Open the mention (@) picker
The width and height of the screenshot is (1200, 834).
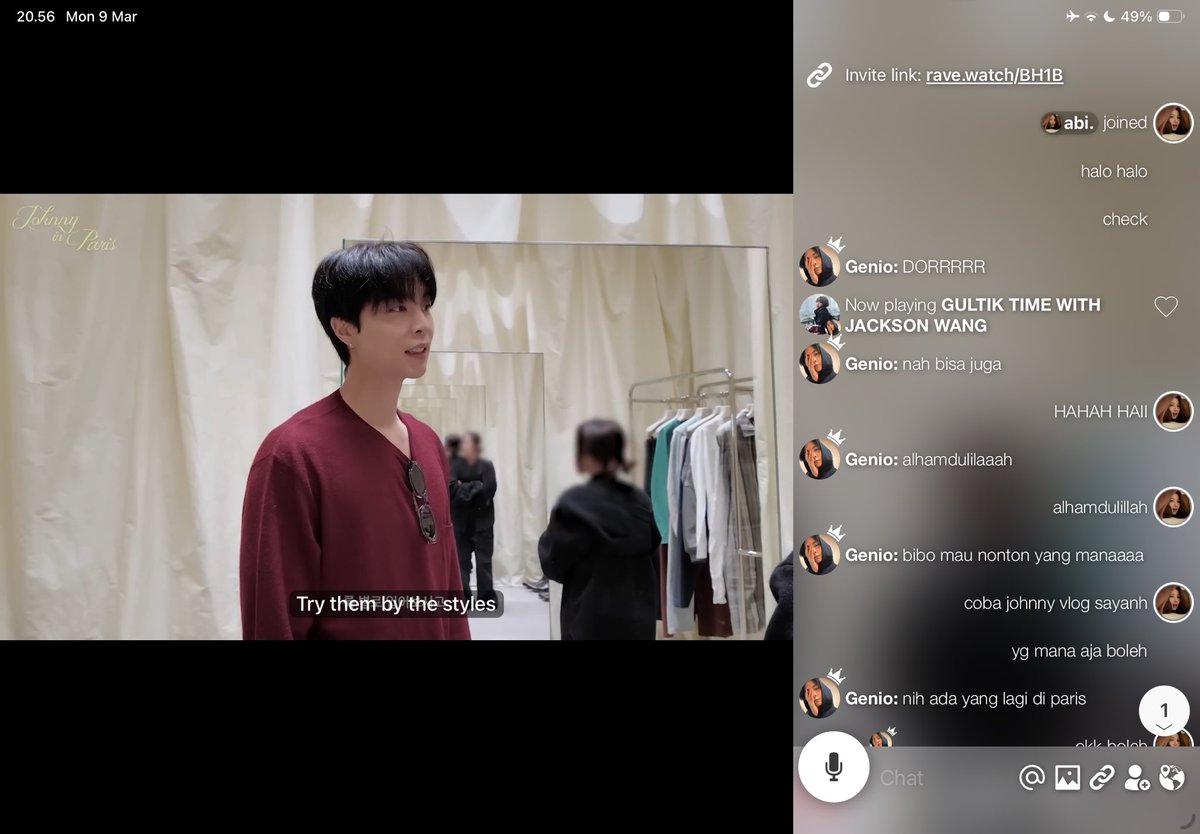pyautogui.click(x=1031, y=777)
